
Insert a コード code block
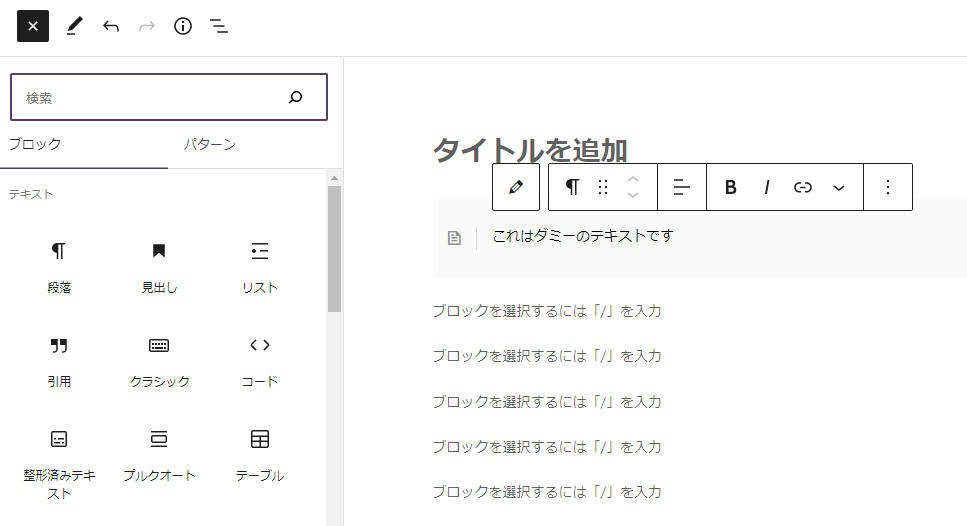[260, 362]
